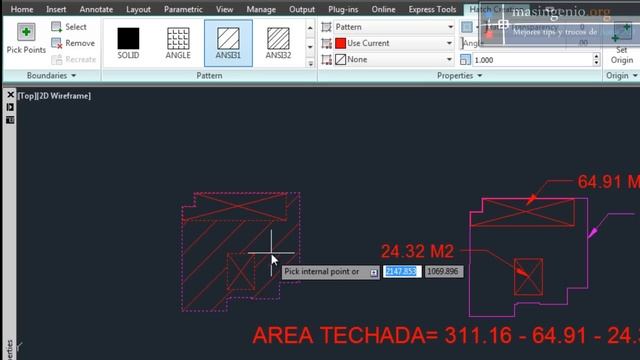
Task: Click the Remove boundary objects icon
Action: click(56, 43)
